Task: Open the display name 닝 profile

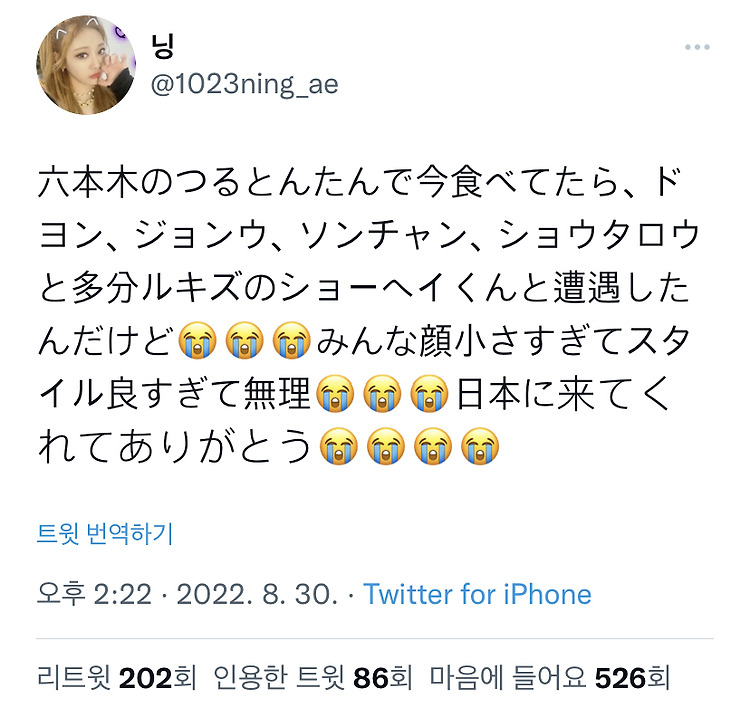Action: pos(162,46)
